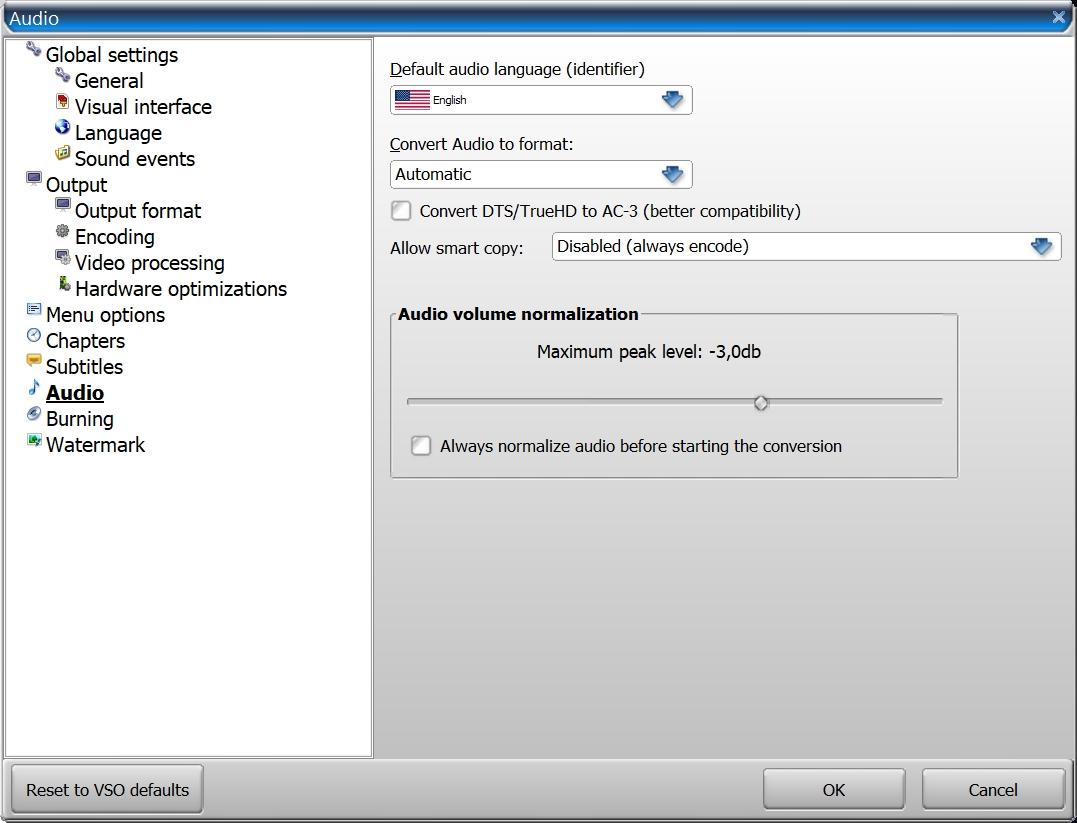The width and height of the screenshot is (1077, 823).
Task: Select the Output category
Action: point(76,185)
